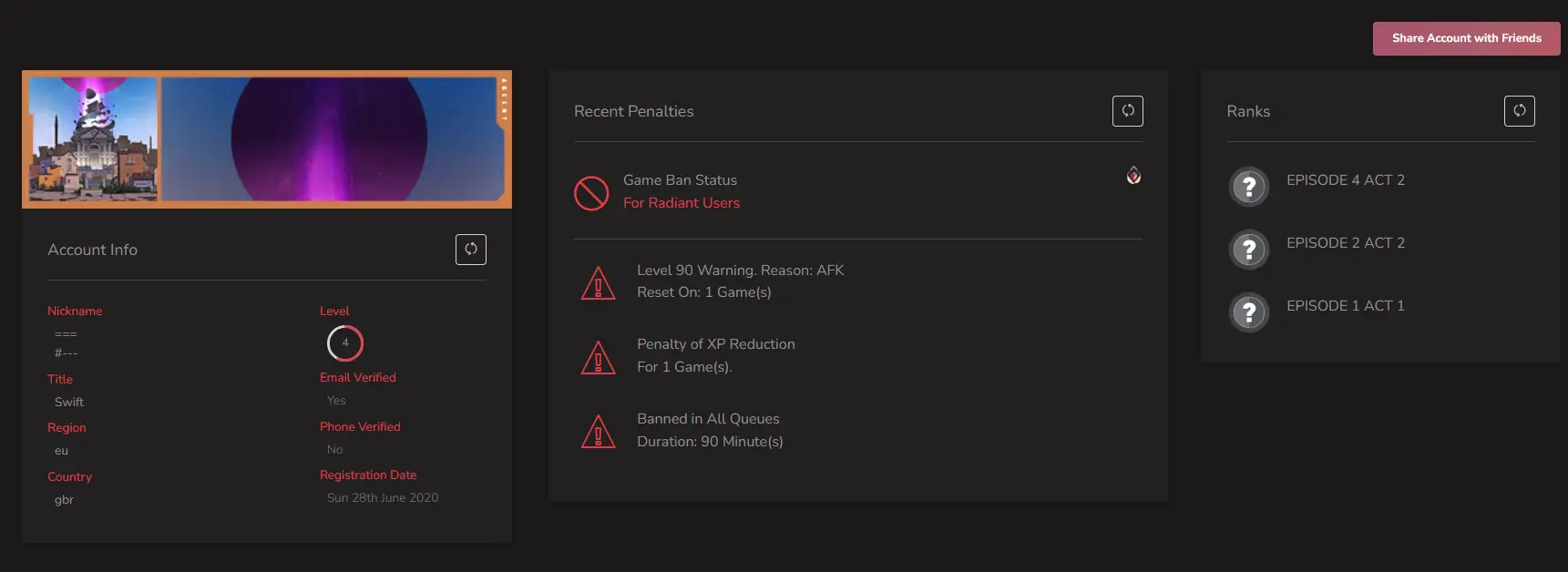Click the XP Reduction warning triangle icon
The width and height of the screenshot is (1568, 572).
point(598,357)
